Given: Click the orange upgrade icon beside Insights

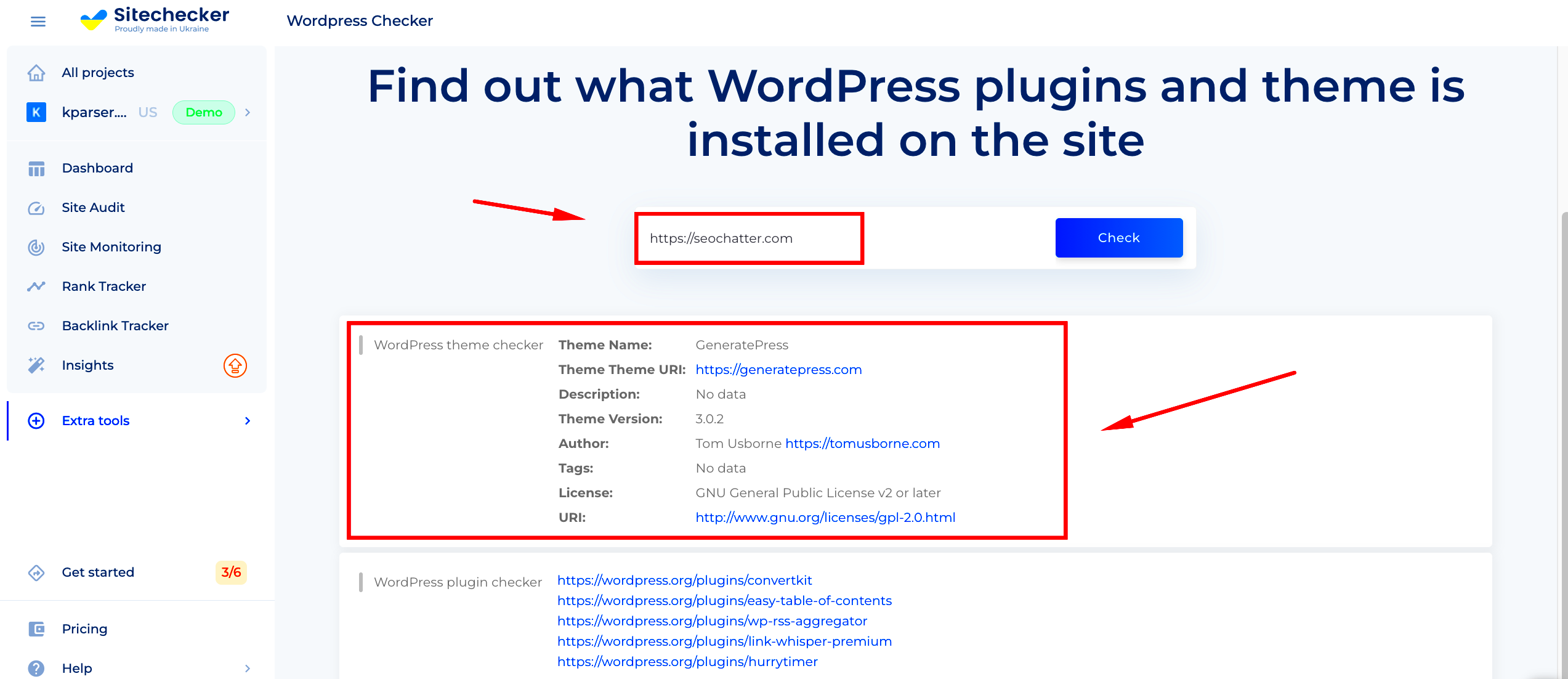Looking at the screenshot, I should (x=235, y=365).
